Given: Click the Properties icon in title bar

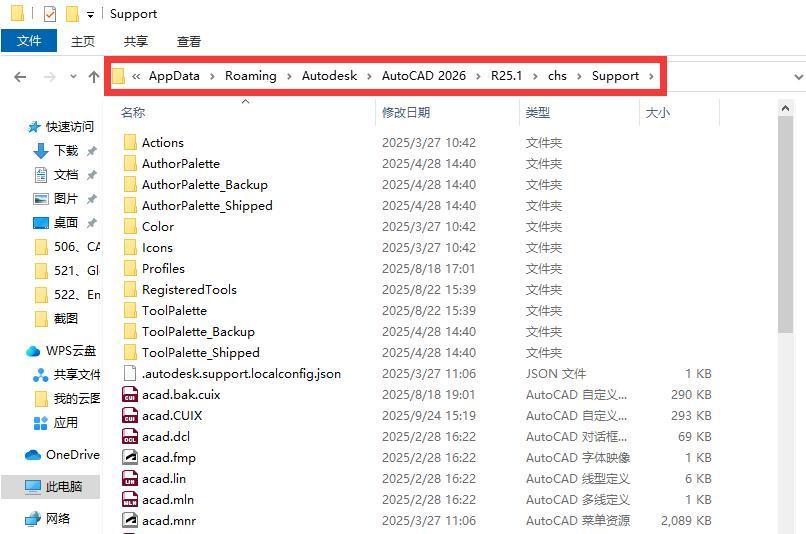Looking at the screenshot, I should [x=49, y=14].
